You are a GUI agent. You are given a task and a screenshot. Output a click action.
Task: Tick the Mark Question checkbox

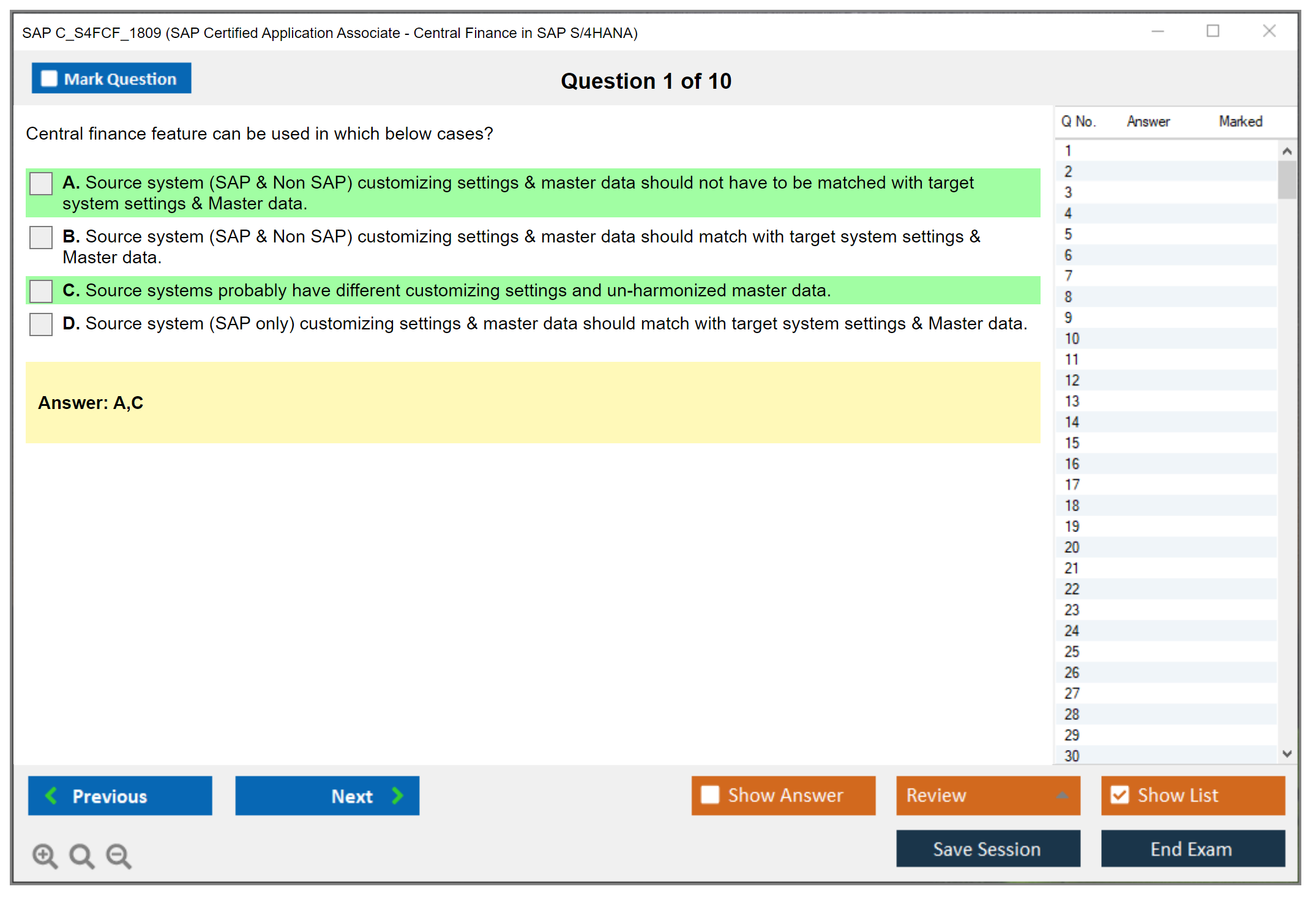pos(49,78)
